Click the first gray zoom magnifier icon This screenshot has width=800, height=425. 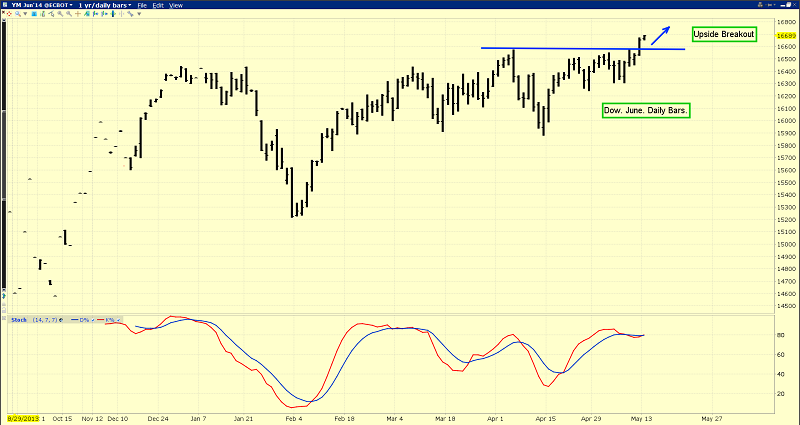point(60,14)
